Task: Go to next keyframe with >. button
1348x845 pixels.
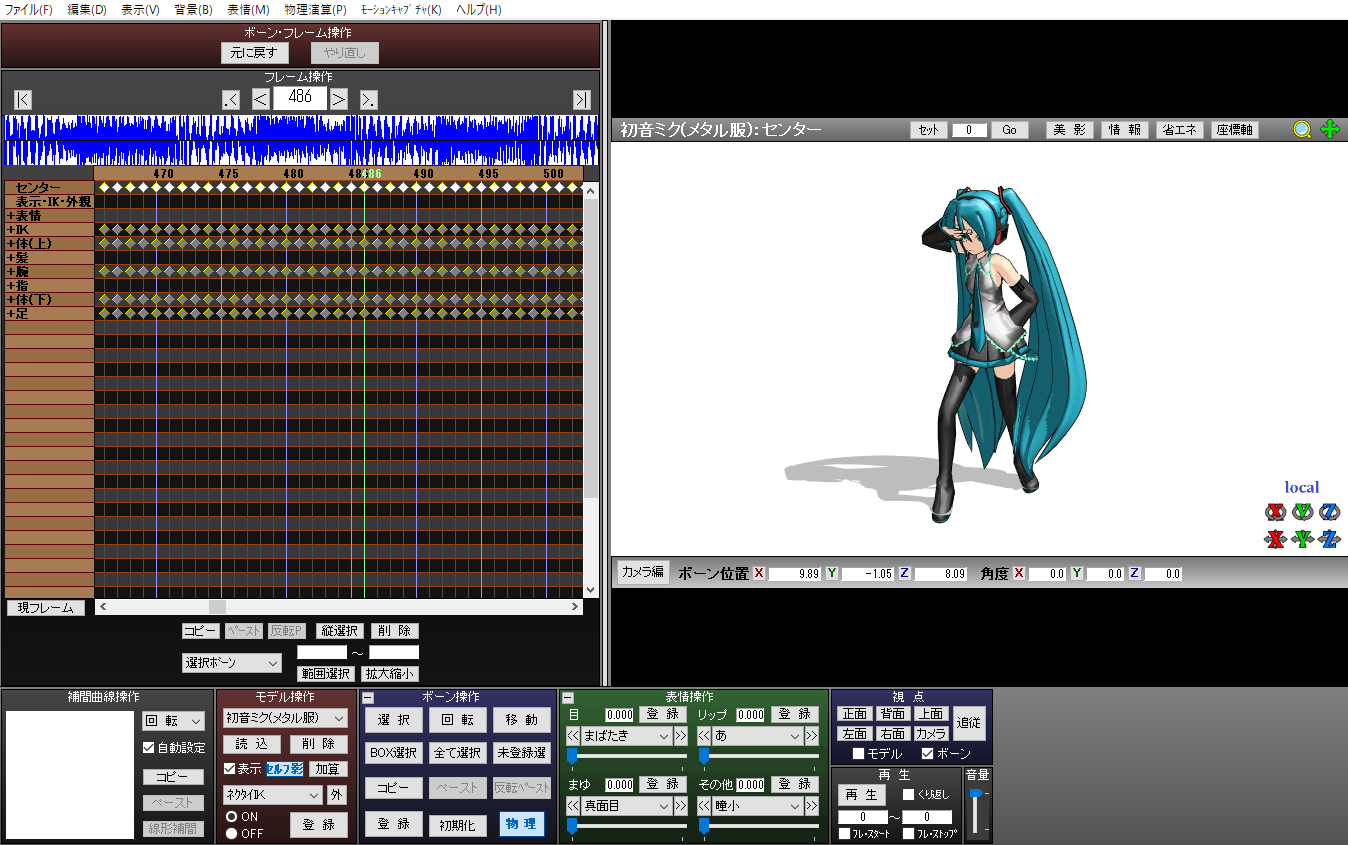Action: click(369, 99)
